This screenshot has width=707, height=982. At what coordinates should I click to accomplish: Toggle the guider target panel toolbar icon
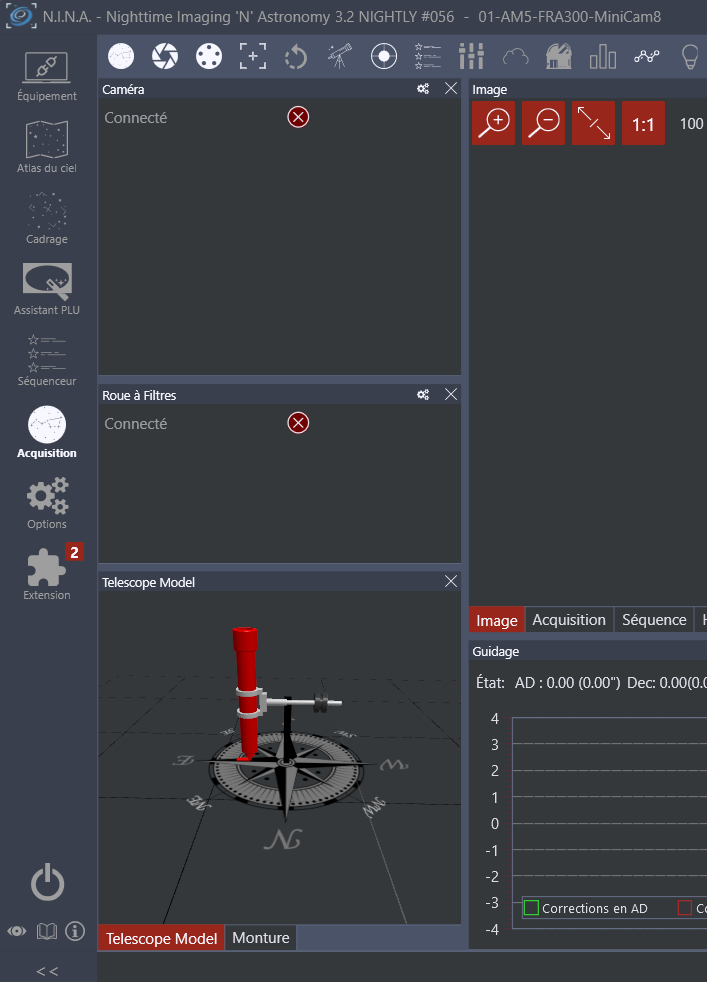384,56
